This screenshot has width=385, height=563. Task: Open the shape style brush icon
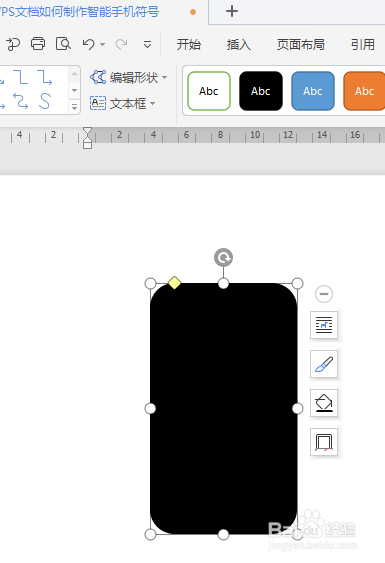pos(324,364)
